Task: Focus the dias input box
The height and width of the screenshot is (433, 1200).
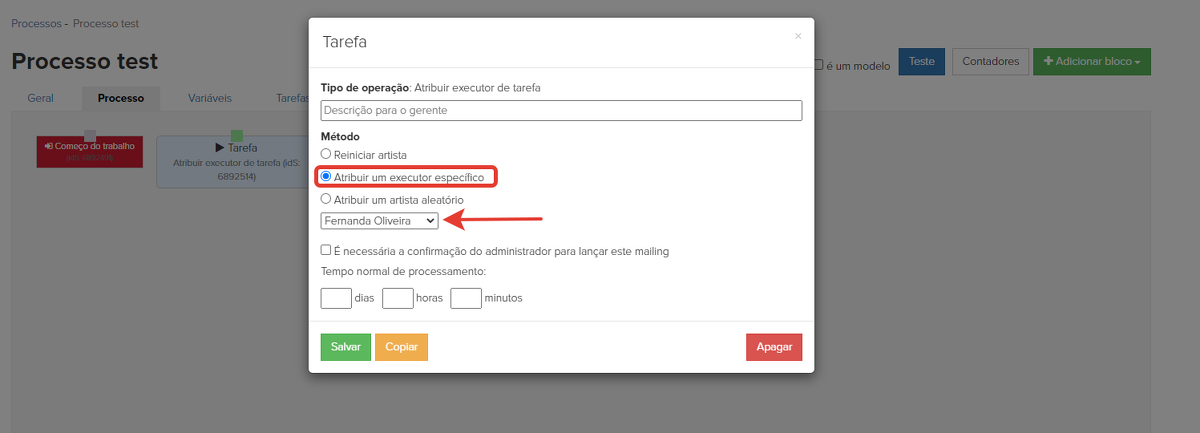Action: pyautogui.click(x=336, y=298)
